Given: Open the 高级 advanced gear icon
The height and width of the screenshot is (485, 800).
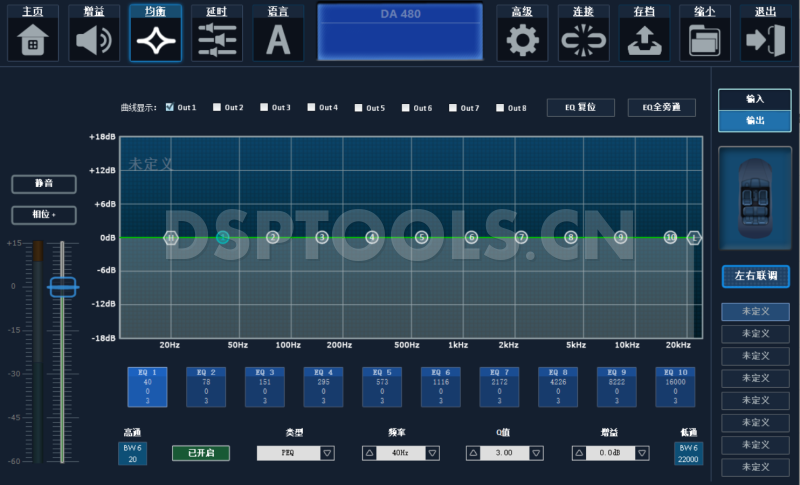Looking at the screenshot, I should tap(522, 33).
